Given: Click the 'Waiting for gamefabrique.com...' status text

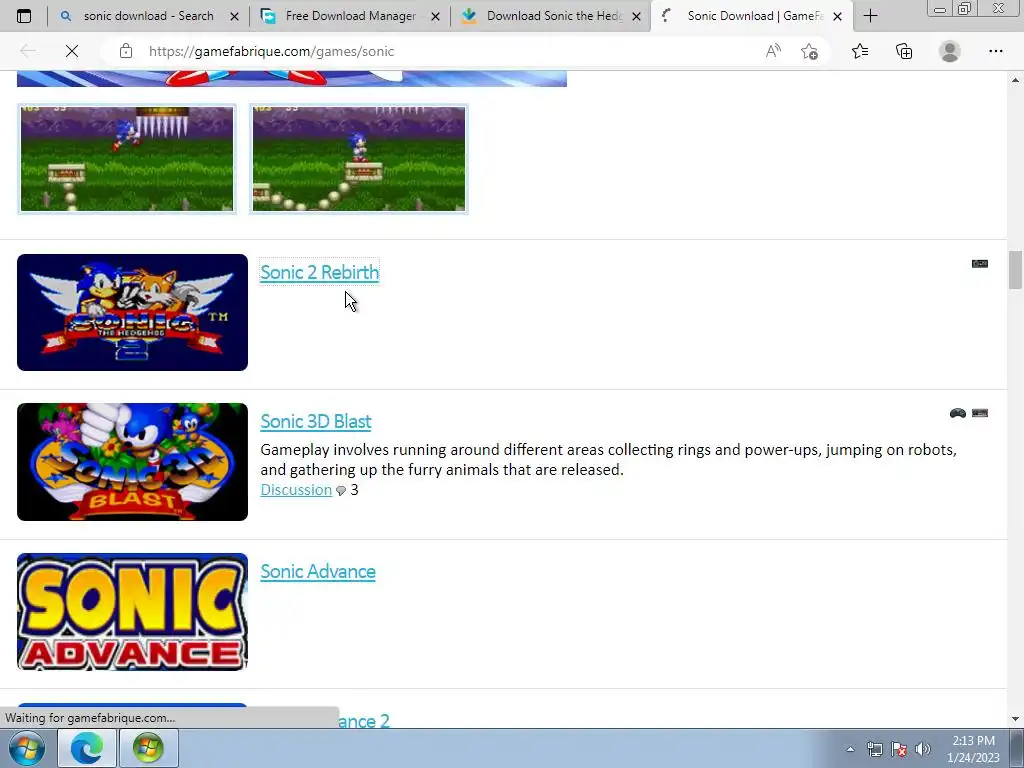Looking at the screenshot, I should 90,718.
